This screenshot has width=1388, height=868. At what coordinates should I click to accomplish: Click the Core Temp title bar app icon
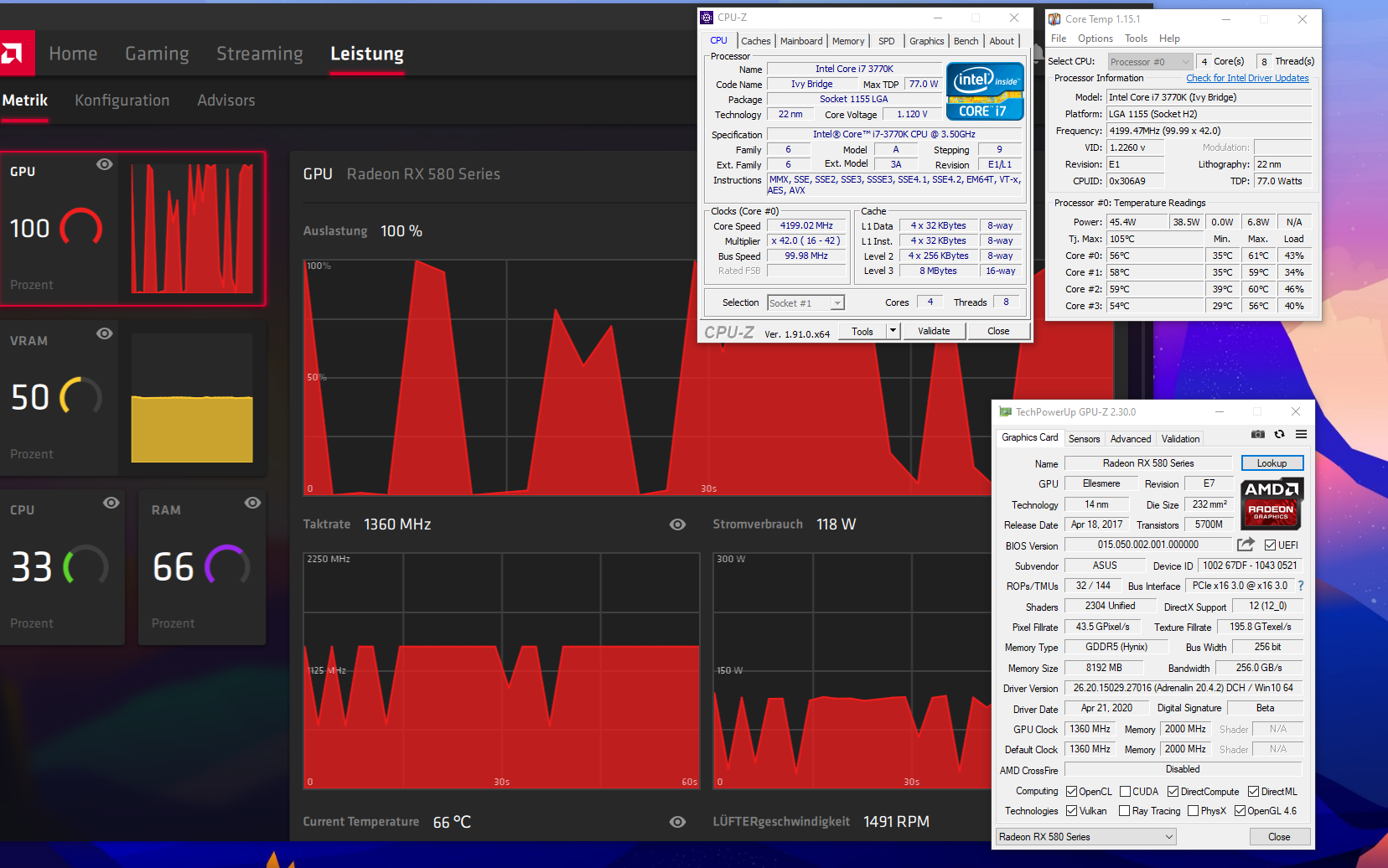coord(1055,19)
